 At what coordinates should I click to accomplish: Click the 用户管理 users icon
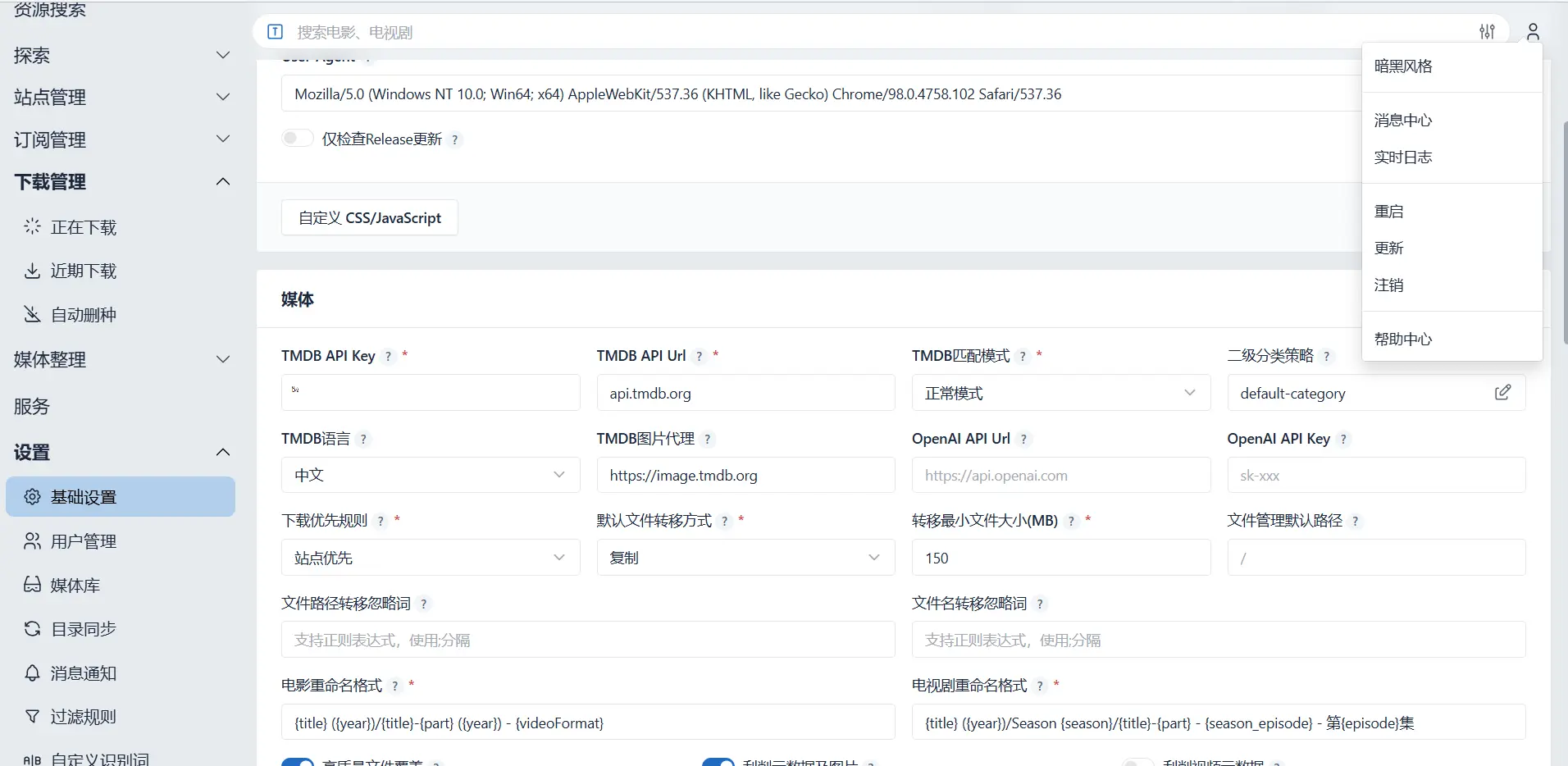click(32, 540)
